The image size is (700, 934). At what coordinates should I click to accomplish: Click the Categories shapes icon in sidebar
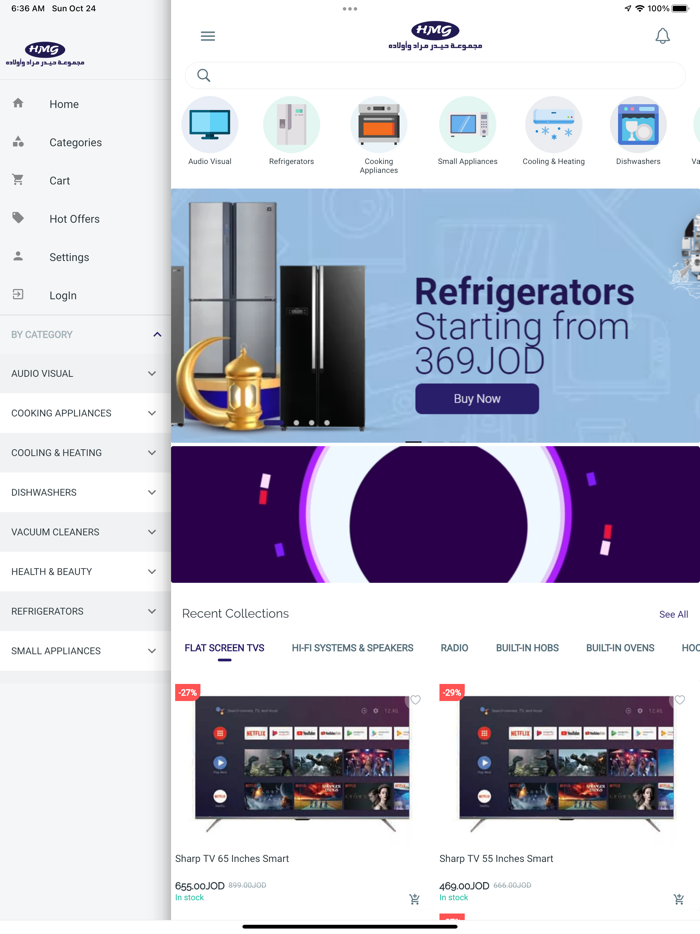click(18, 142)
